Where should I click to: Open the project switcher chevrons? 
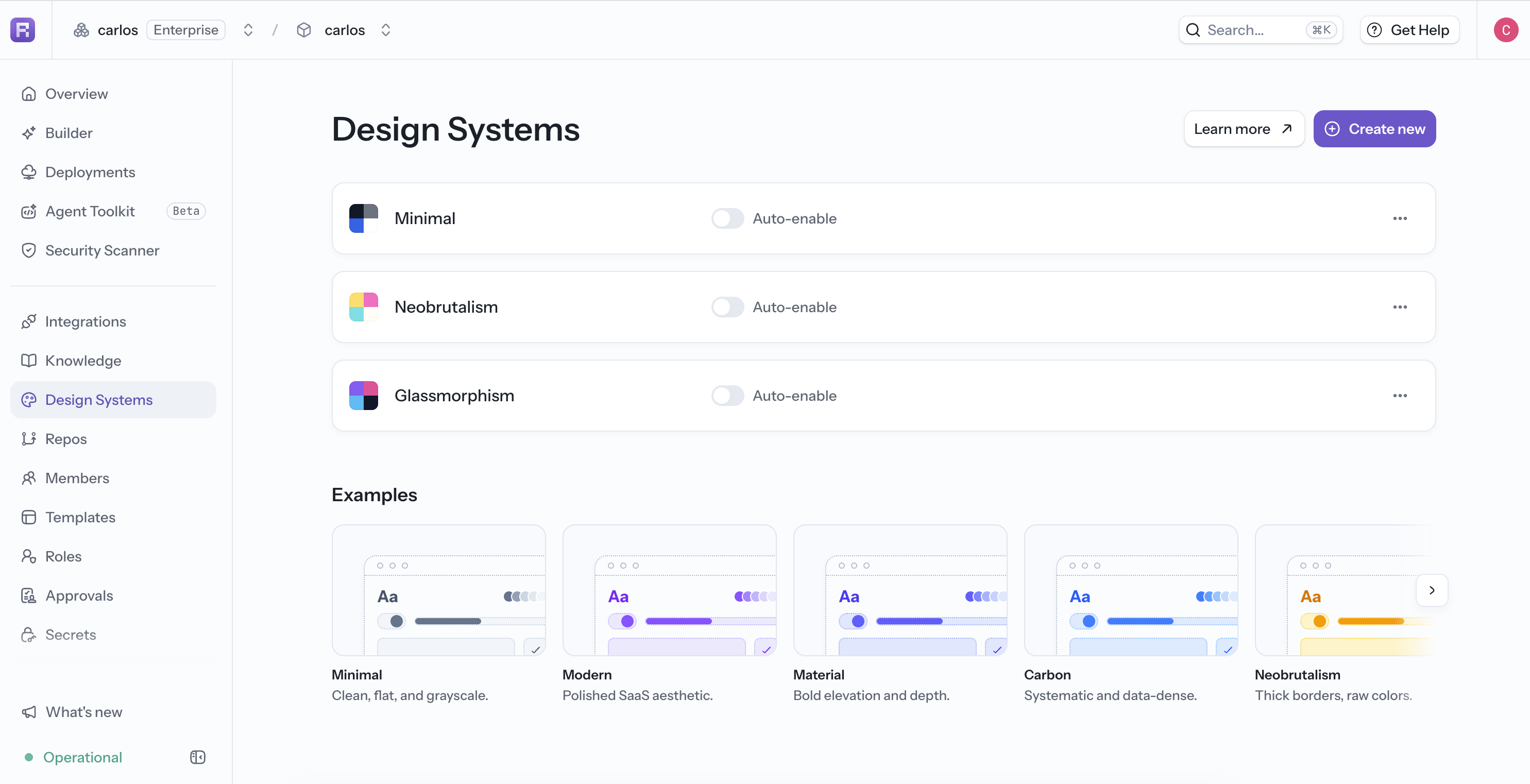(385, 30)
